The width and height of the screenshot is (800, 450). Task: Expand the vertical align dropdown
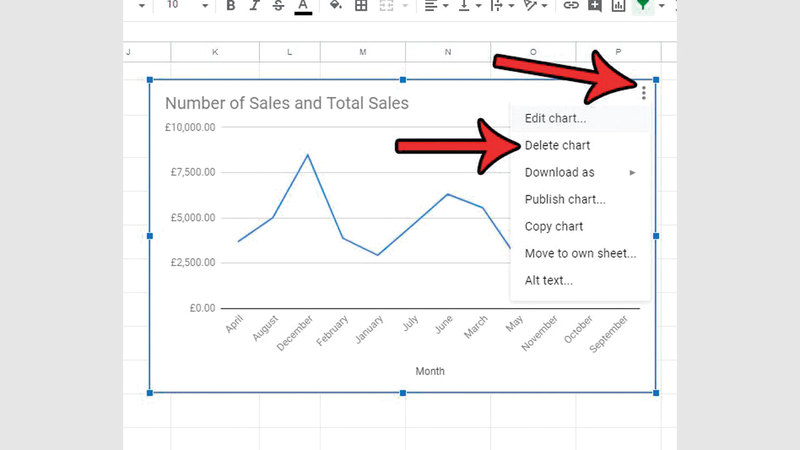(x=471, y=6)
